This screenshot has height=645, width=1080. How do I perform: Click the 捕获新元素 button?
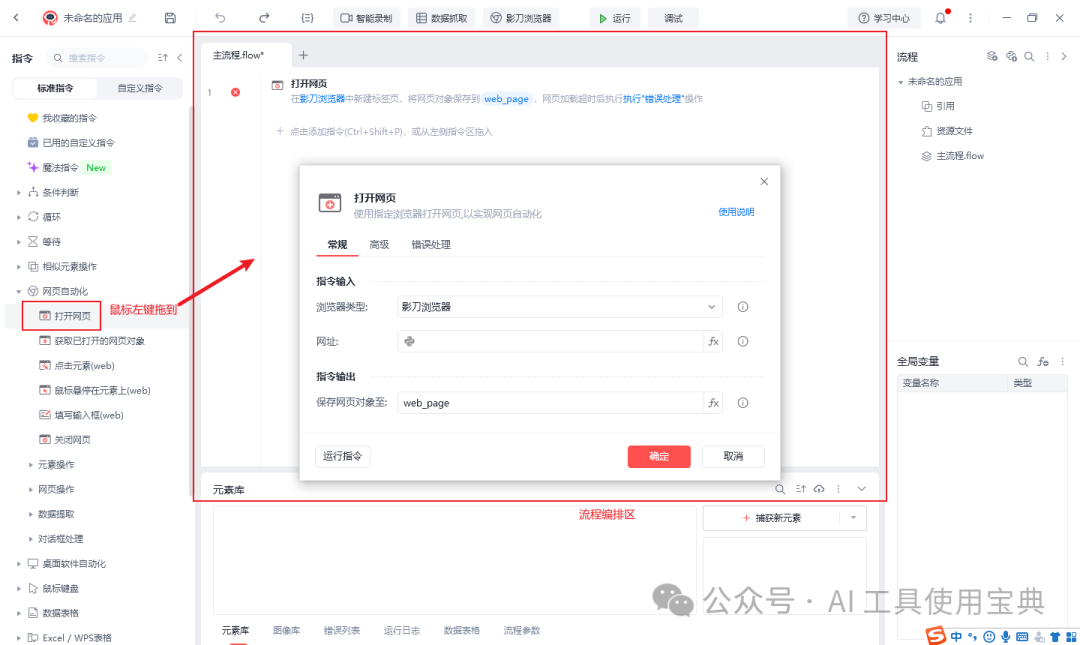click(771, 518)
